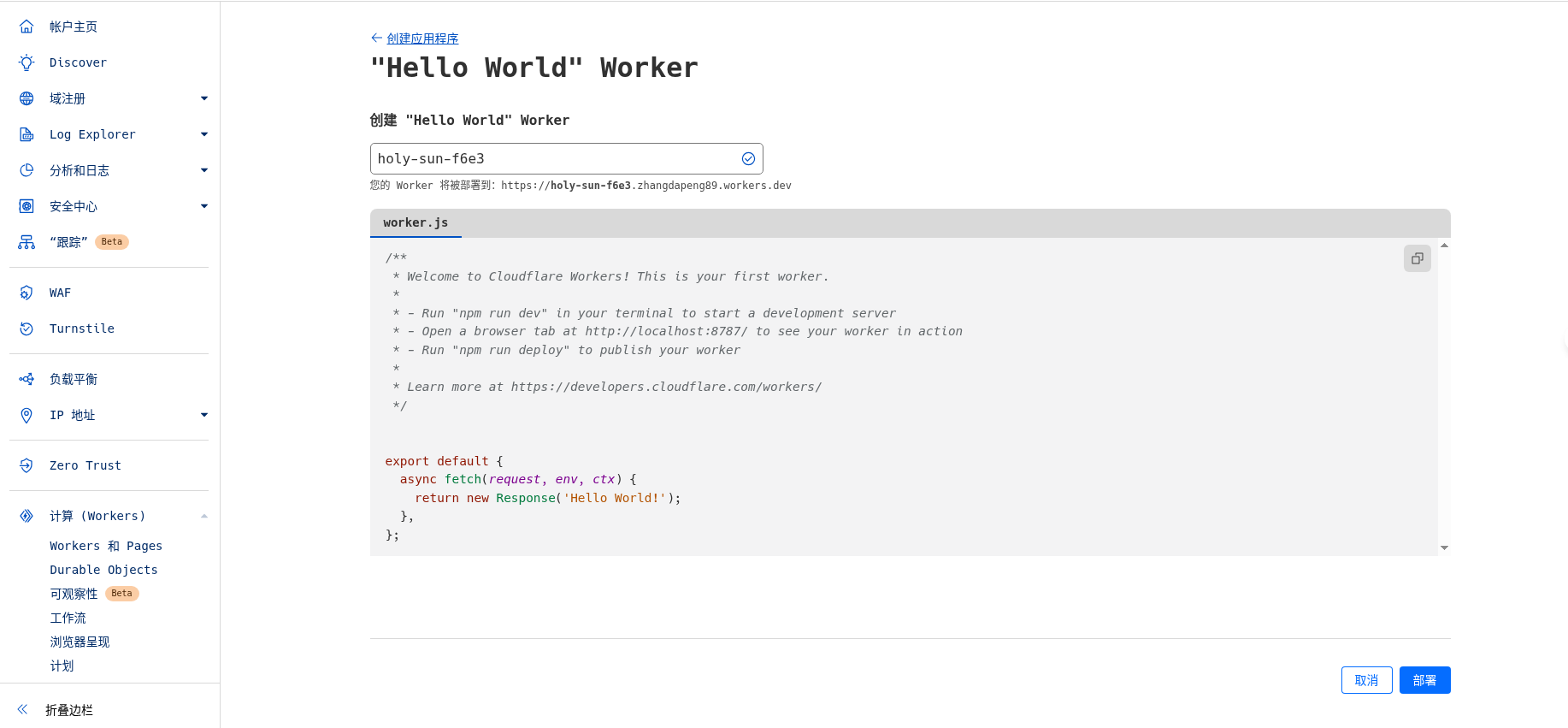Image resolution: width=1568 pixels, height=728 pixels.
Task: Open 浏览器呈现 submenu item
Action: pyautogui.click(x=80, y=642)
